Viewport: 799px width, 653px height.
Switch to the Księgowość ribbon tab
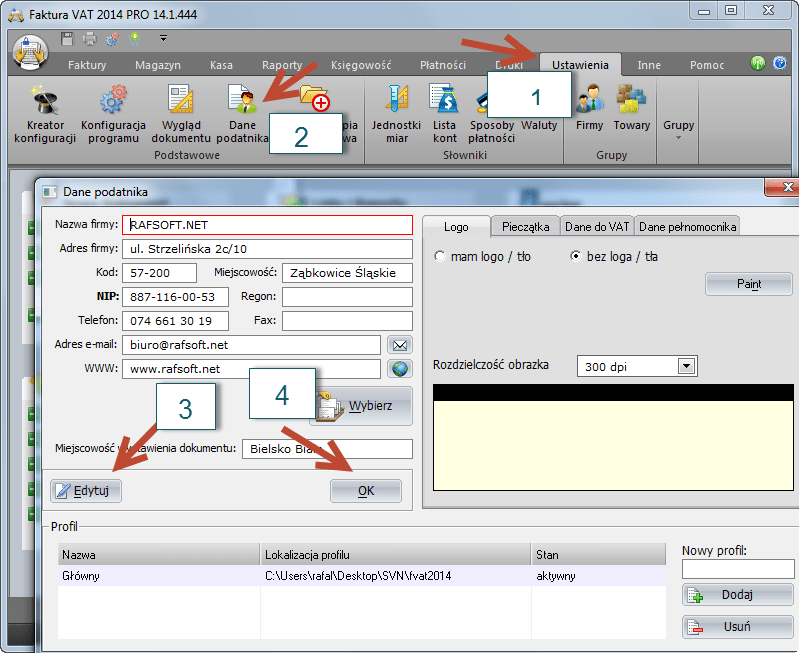361,65
